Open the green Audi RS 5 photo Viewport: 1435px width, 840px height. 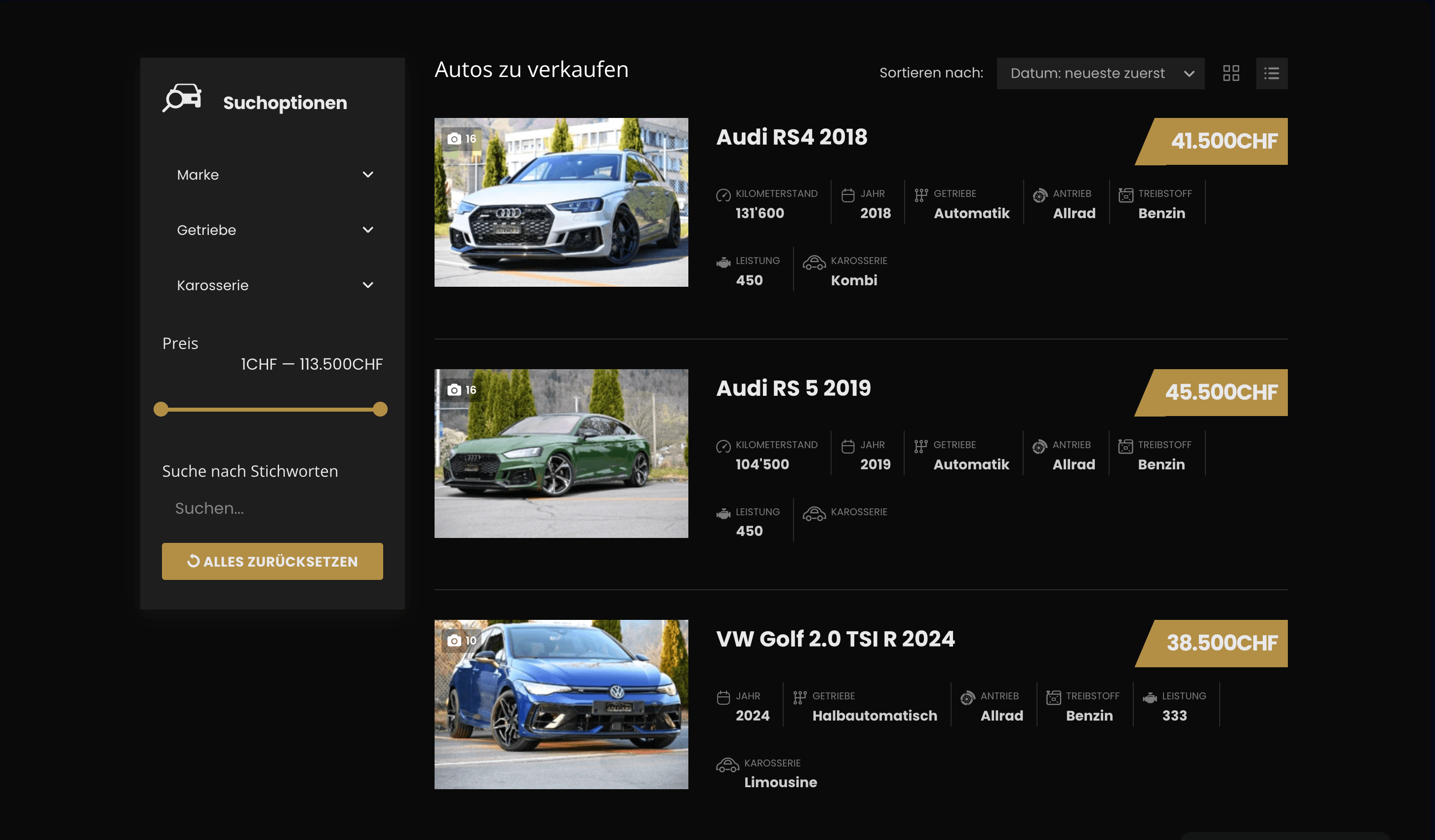(x=561, y=453)
